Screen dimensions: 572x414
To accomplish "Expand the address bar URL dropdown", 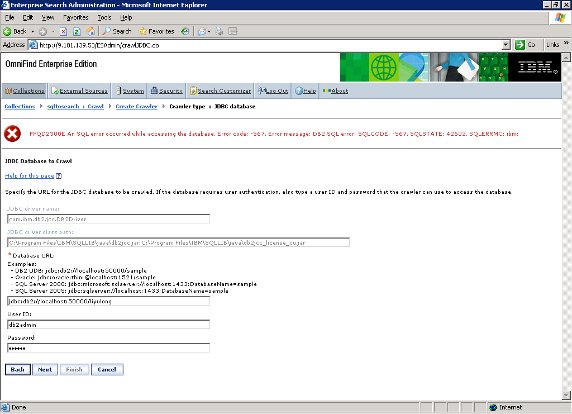I will (x=506, y=45).
